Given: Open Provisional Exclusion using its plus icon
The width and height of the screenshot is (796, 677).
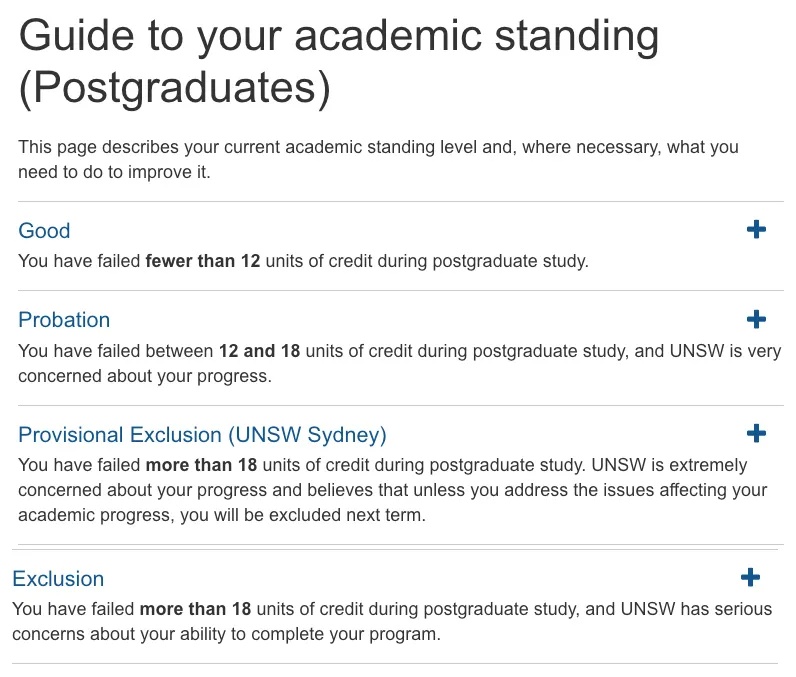Looking at the screenshot, I should click(756, 433).
